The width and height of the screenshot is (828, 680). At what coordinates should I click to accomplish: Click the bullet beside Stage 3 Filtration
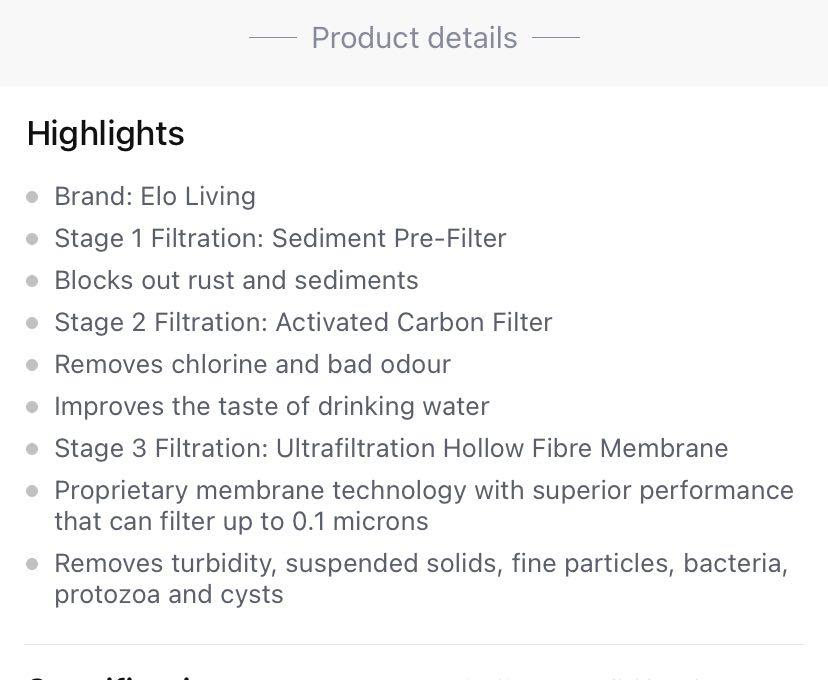point(33,449)
